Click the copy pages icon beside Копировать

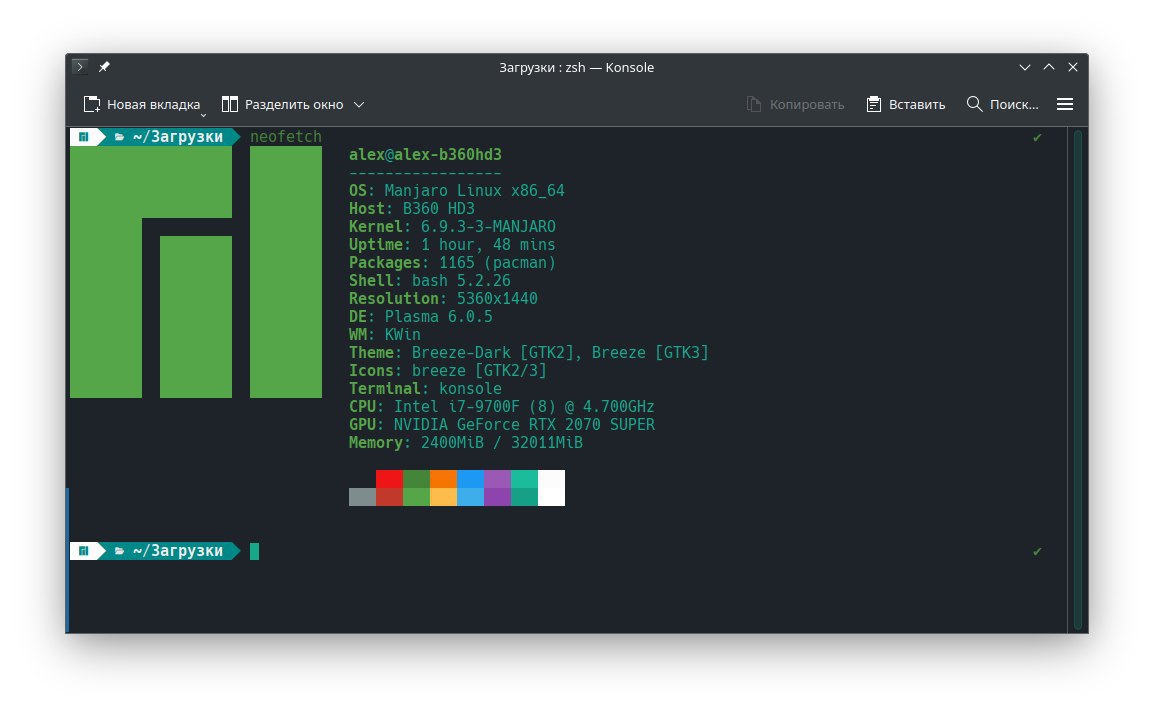coord(754,105)
